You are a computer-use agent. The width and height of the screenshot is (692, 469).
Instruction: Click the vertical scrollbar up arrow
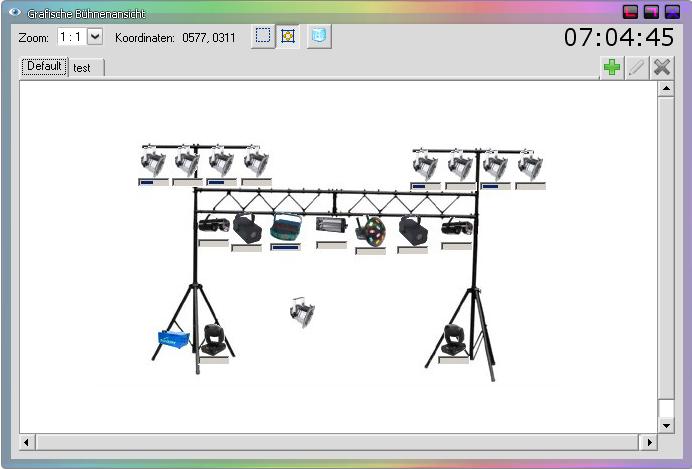click(x=665, y=89)
